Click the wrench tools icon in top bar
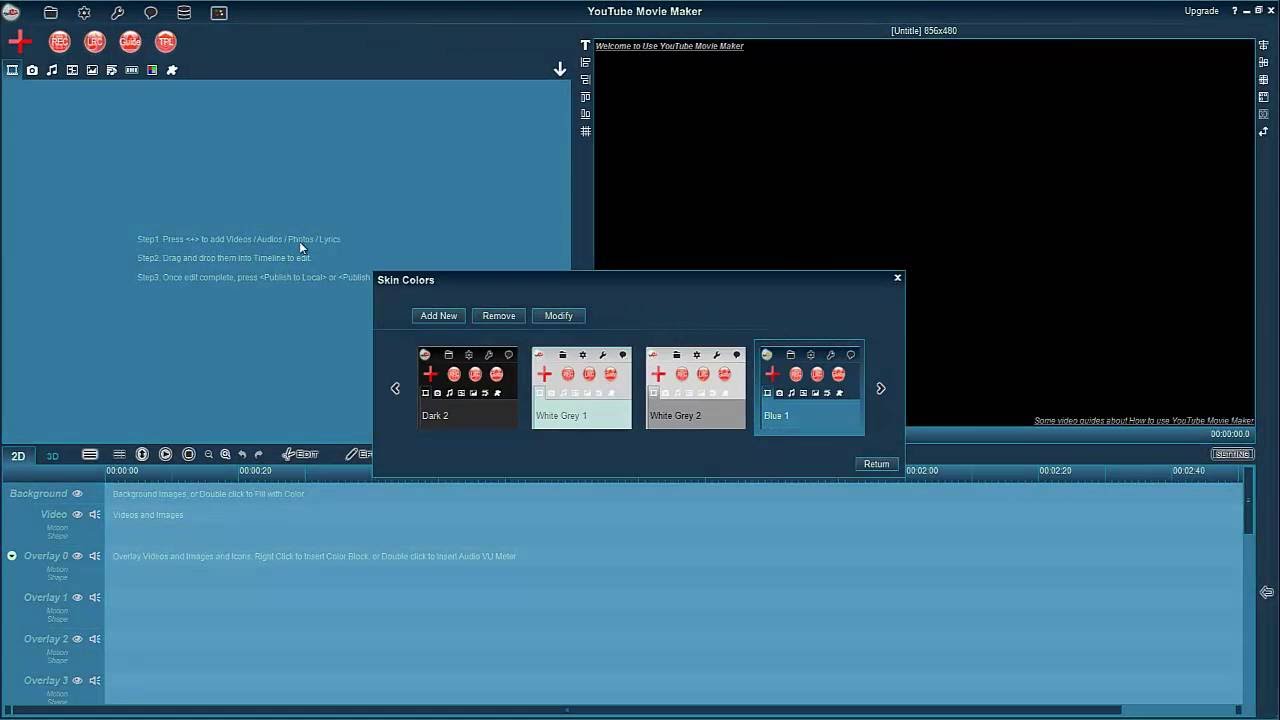 (118, 13)
